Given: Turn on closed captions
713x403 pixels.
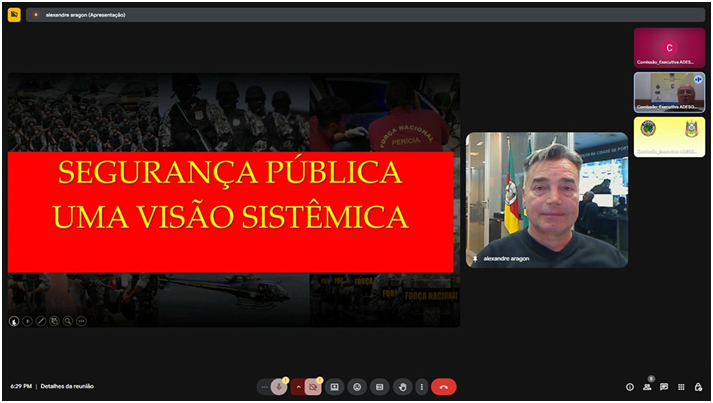Looking at the screenshot, I should point(379,387).
